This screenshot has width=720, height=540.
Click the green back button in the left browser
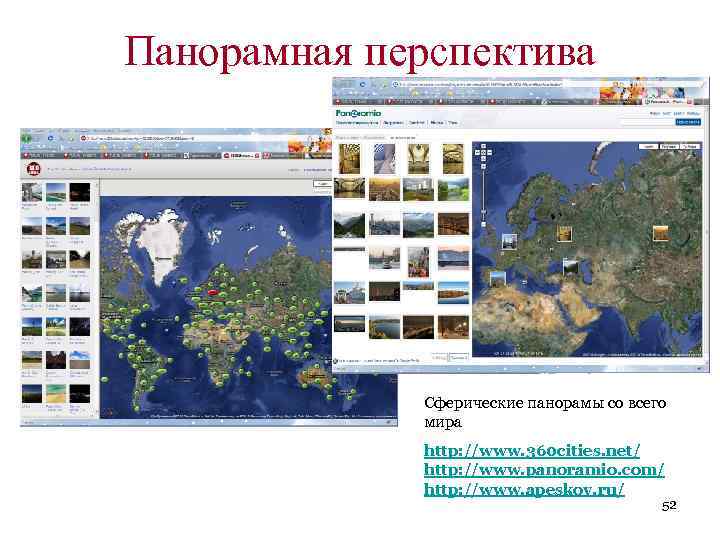pos(27,138)
